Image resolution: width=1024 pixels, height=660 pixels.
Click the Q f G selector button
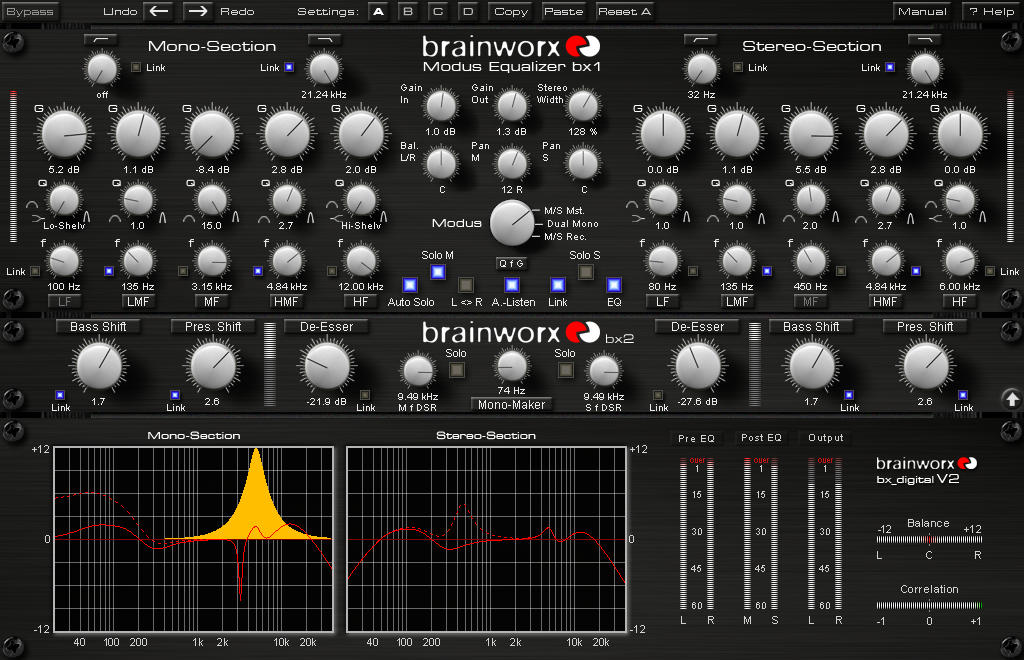click(511, 263)
